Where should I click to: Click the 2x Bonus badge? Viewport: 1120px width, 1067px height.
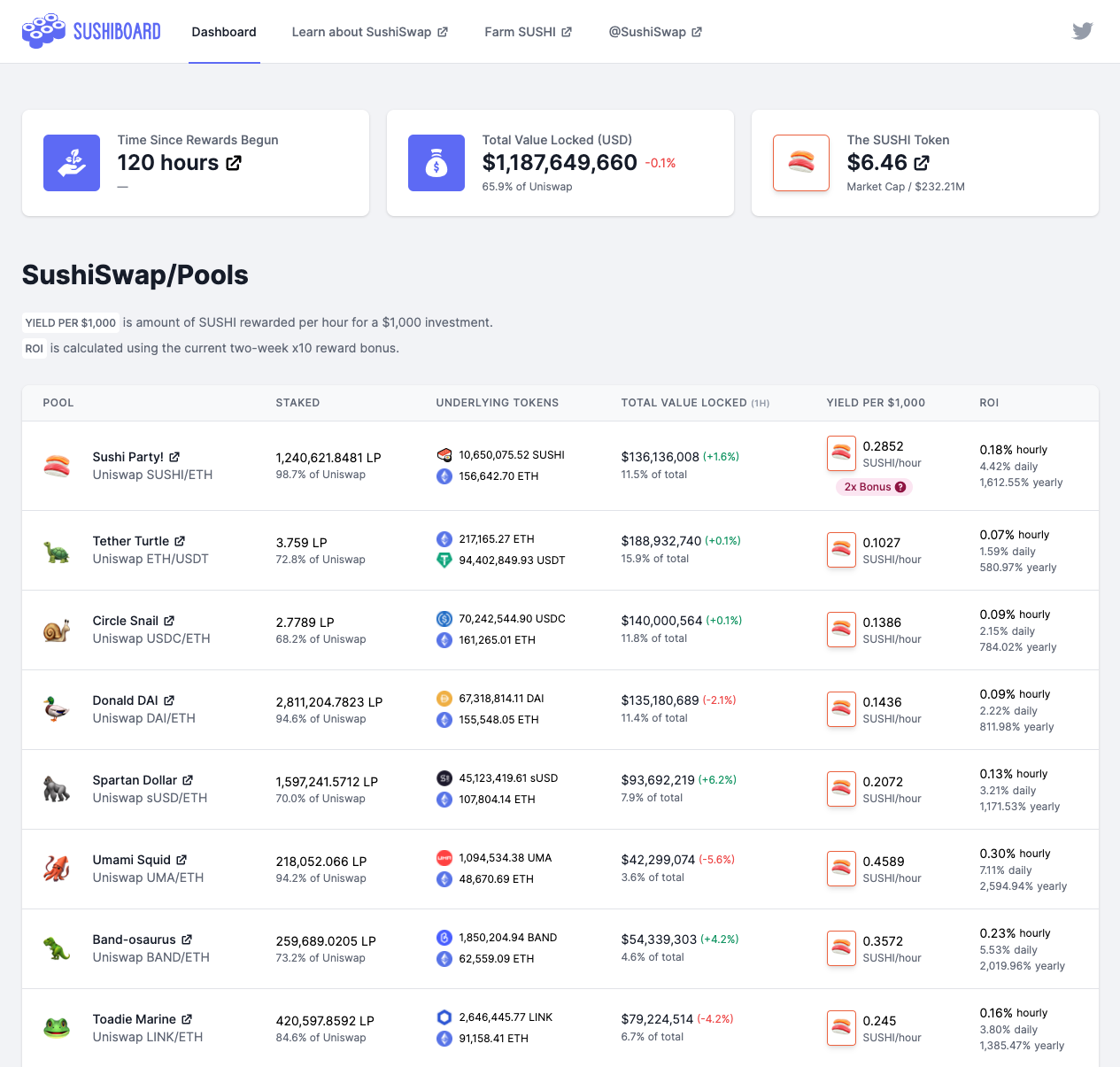[x=874, y=487]
